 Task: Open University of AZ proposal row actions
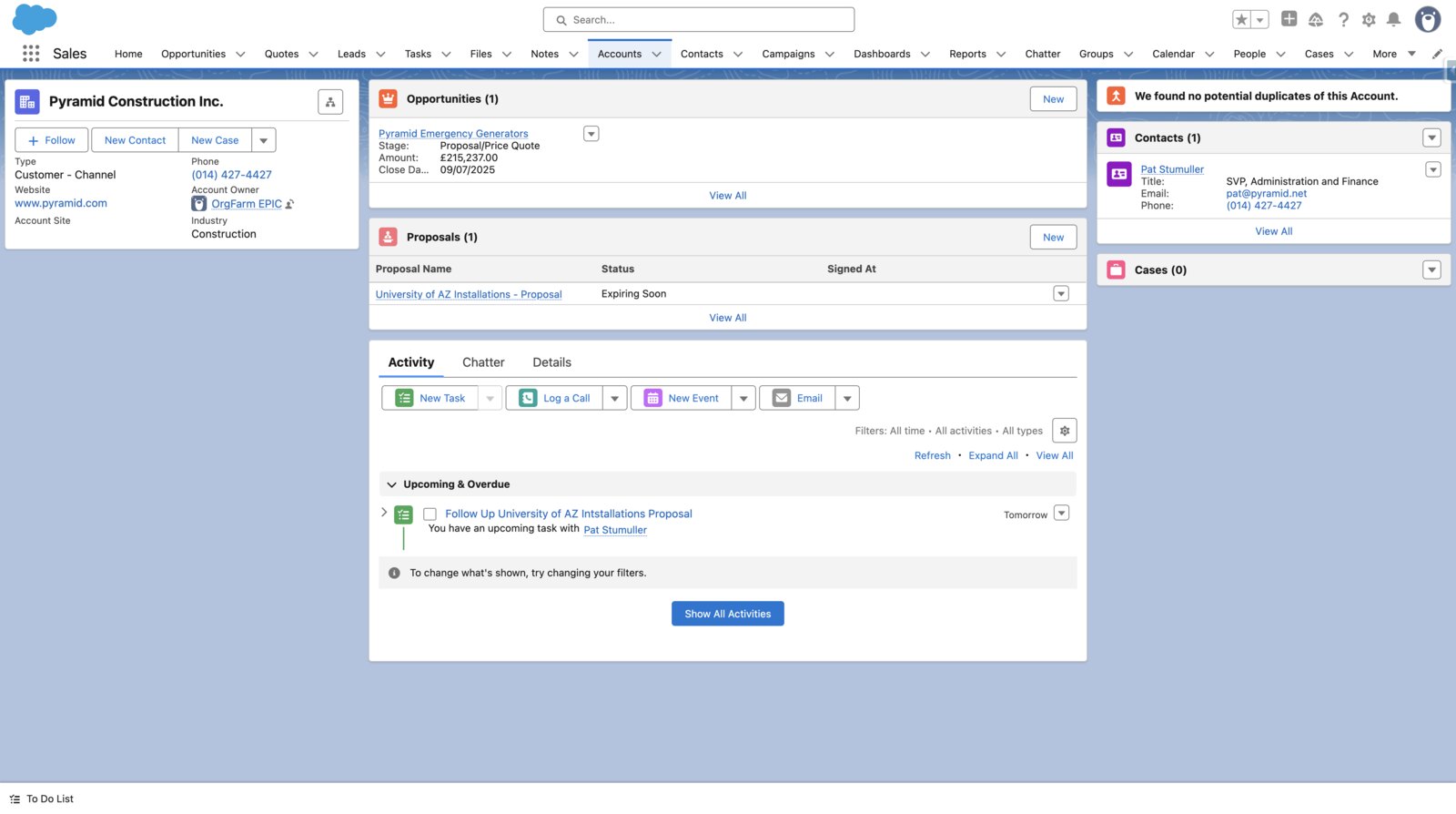click(1061, 293)
